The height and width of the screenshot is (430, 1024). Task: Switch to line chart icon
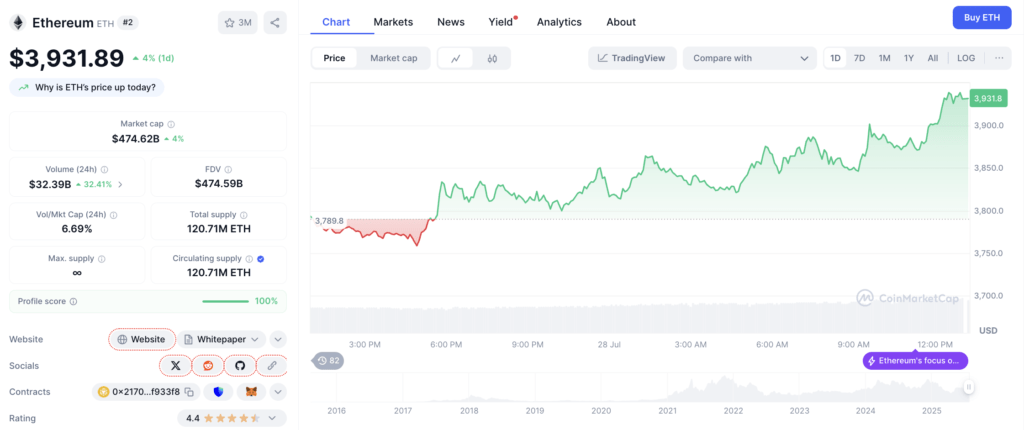456,58
